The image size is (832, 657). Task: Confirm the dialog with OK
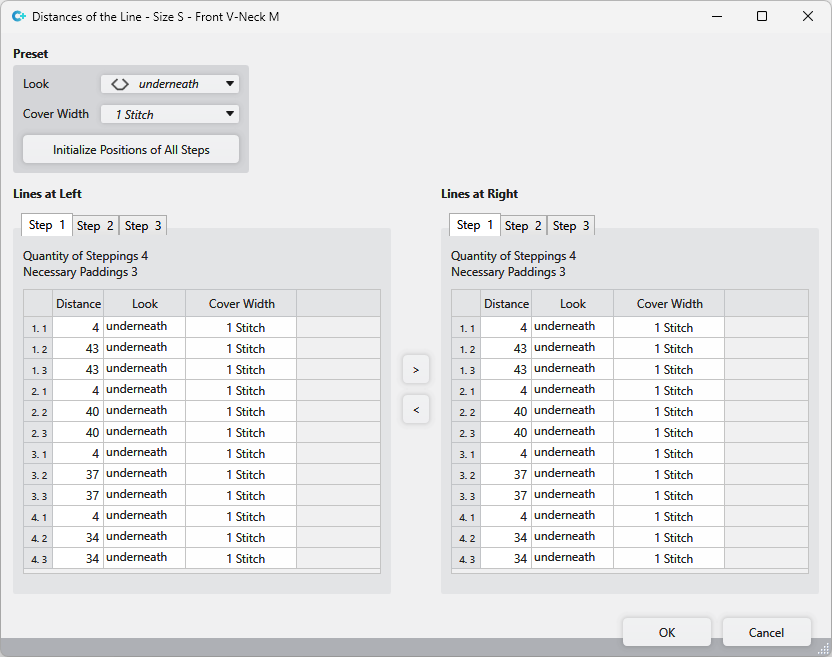tap(666, 632)
